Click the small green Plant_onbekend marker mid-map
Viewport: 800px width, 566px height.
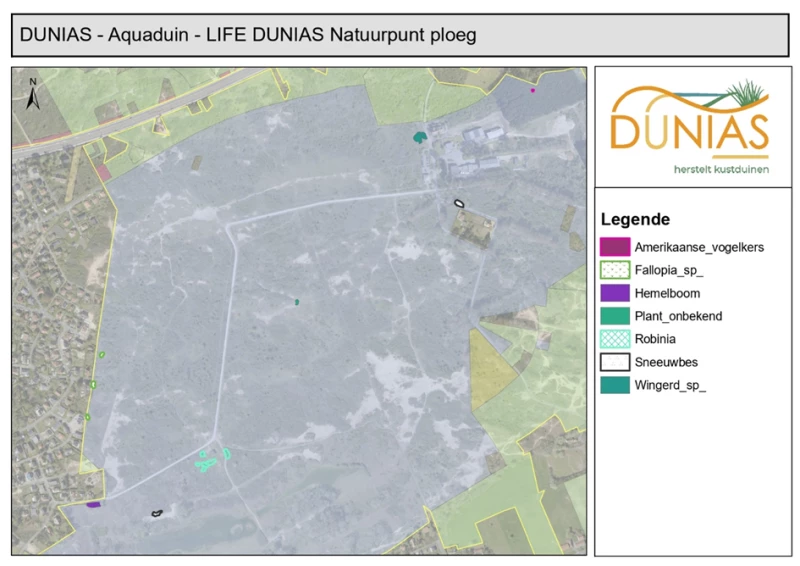click(297, 302)
